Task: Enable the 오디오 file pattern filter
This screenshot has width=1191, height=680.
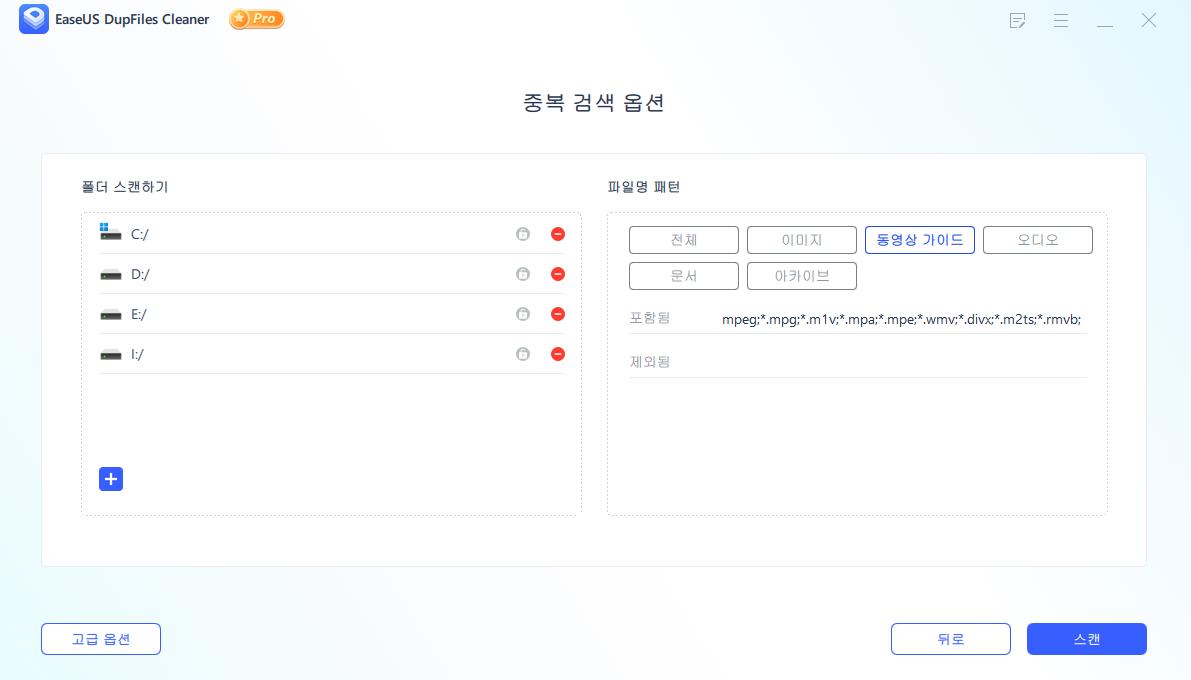Action: [x=1038, y=240]
